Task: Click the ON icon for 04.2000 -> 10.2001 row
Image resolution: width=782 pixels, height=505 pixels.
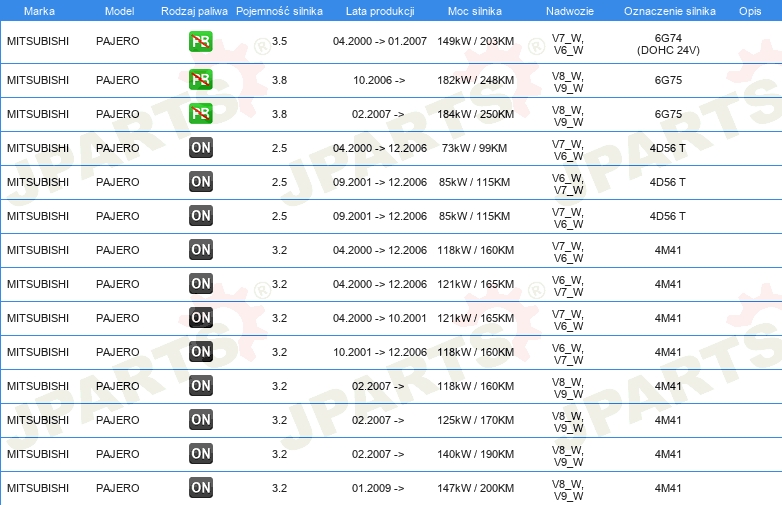Action: click(x=200, y=318)
